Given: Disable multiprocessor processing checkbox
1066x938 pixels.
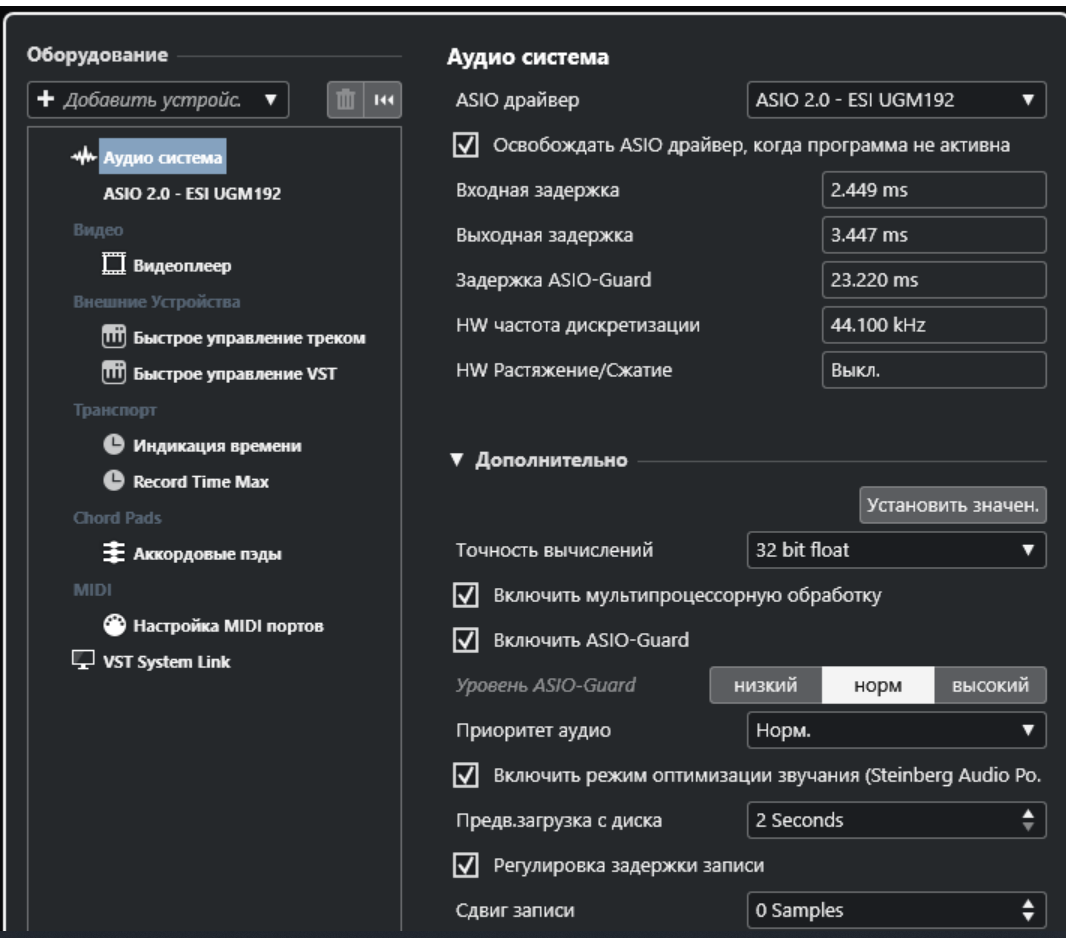Looking at the screenshot, I should (463, 595).
